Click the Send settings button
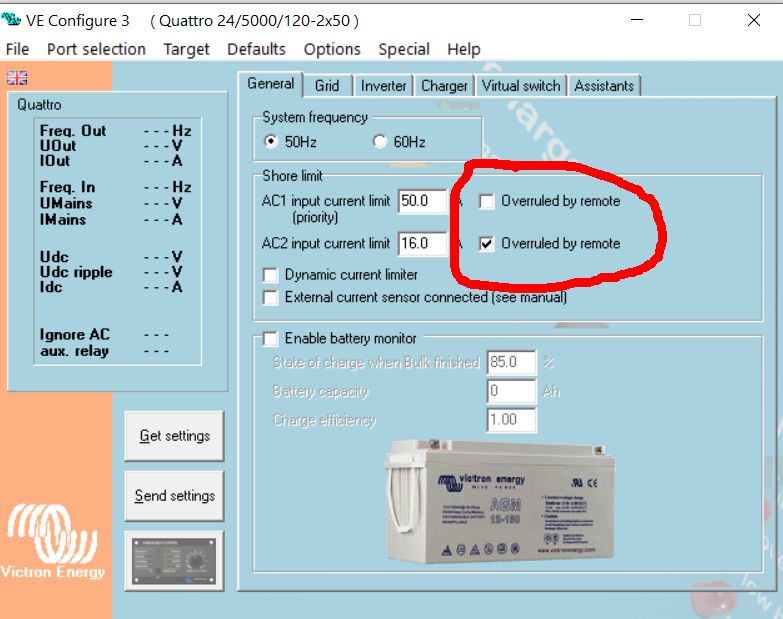The image size is (783, 619). pyautogui.click(x=174, y=496)
